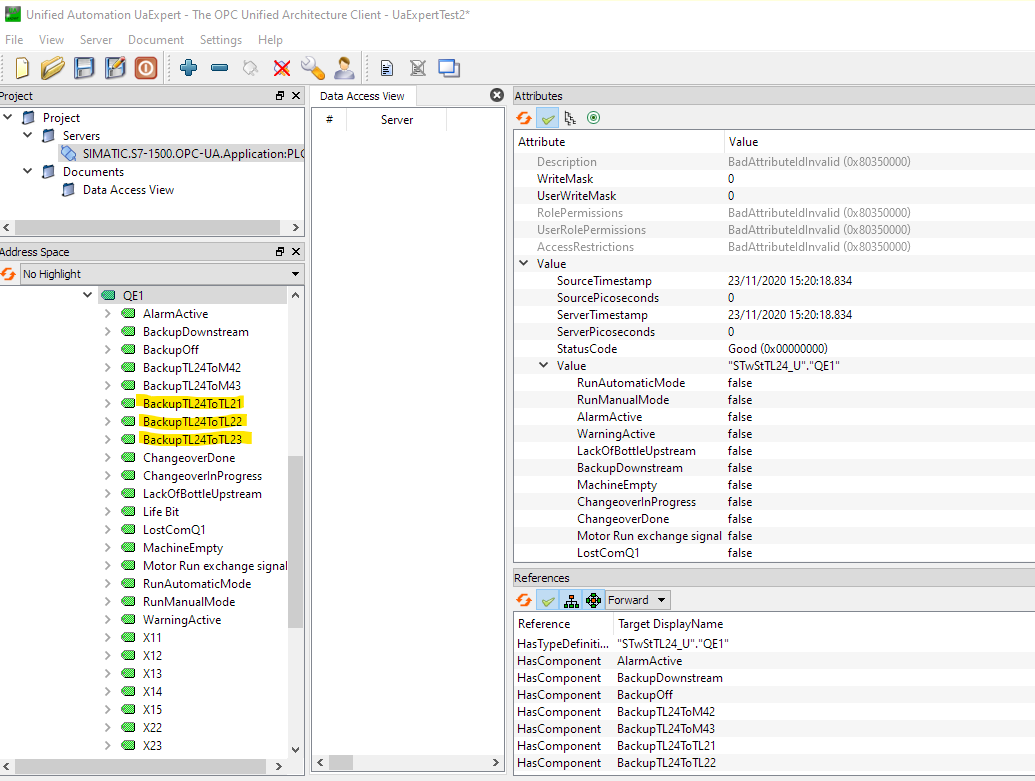This screenshot has width=1035, height=781.
Task: Click the SourceTimestamp attribute row
Action: coord(774,281)
